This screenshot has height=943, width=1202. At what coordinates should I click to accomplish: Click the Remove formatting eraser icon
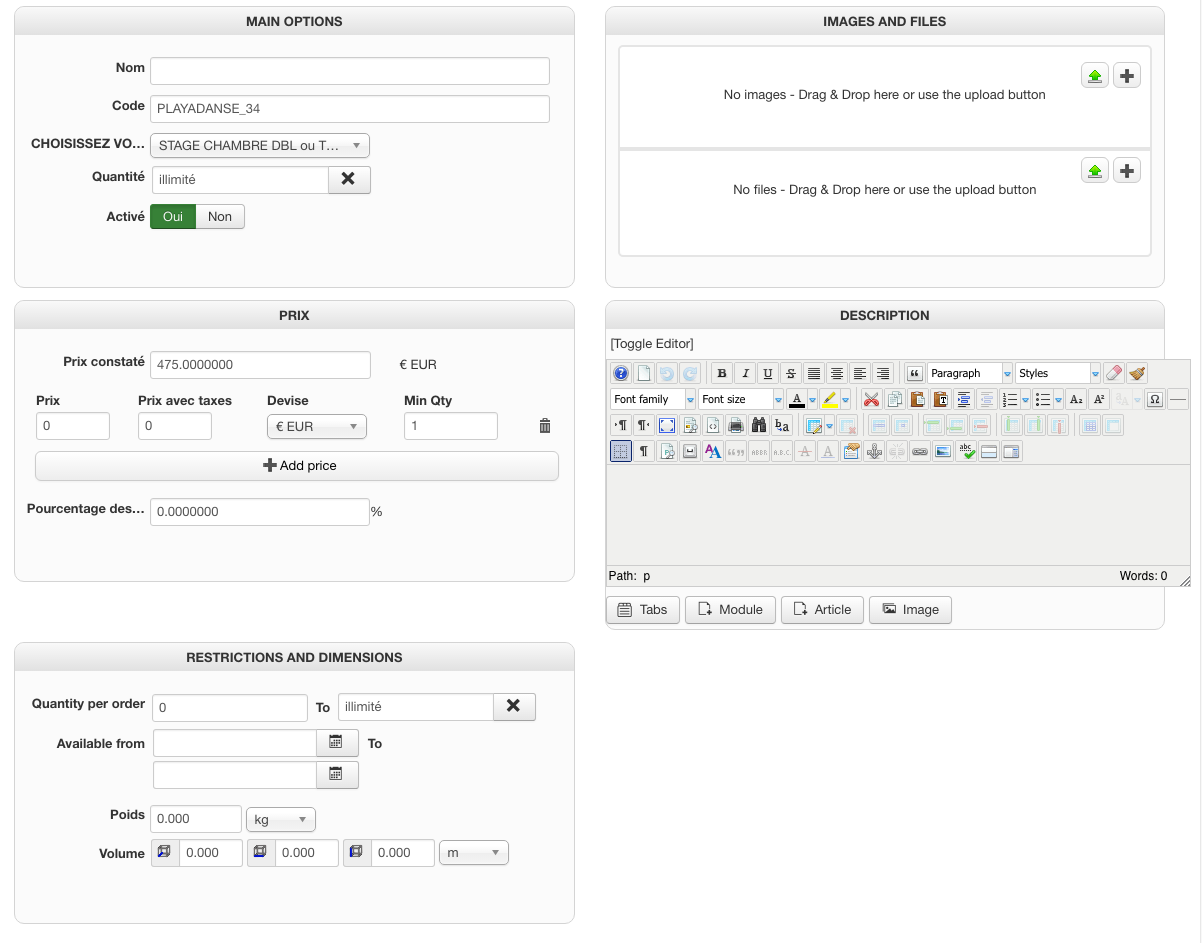pyautogui.click(x=1114, y=373)
